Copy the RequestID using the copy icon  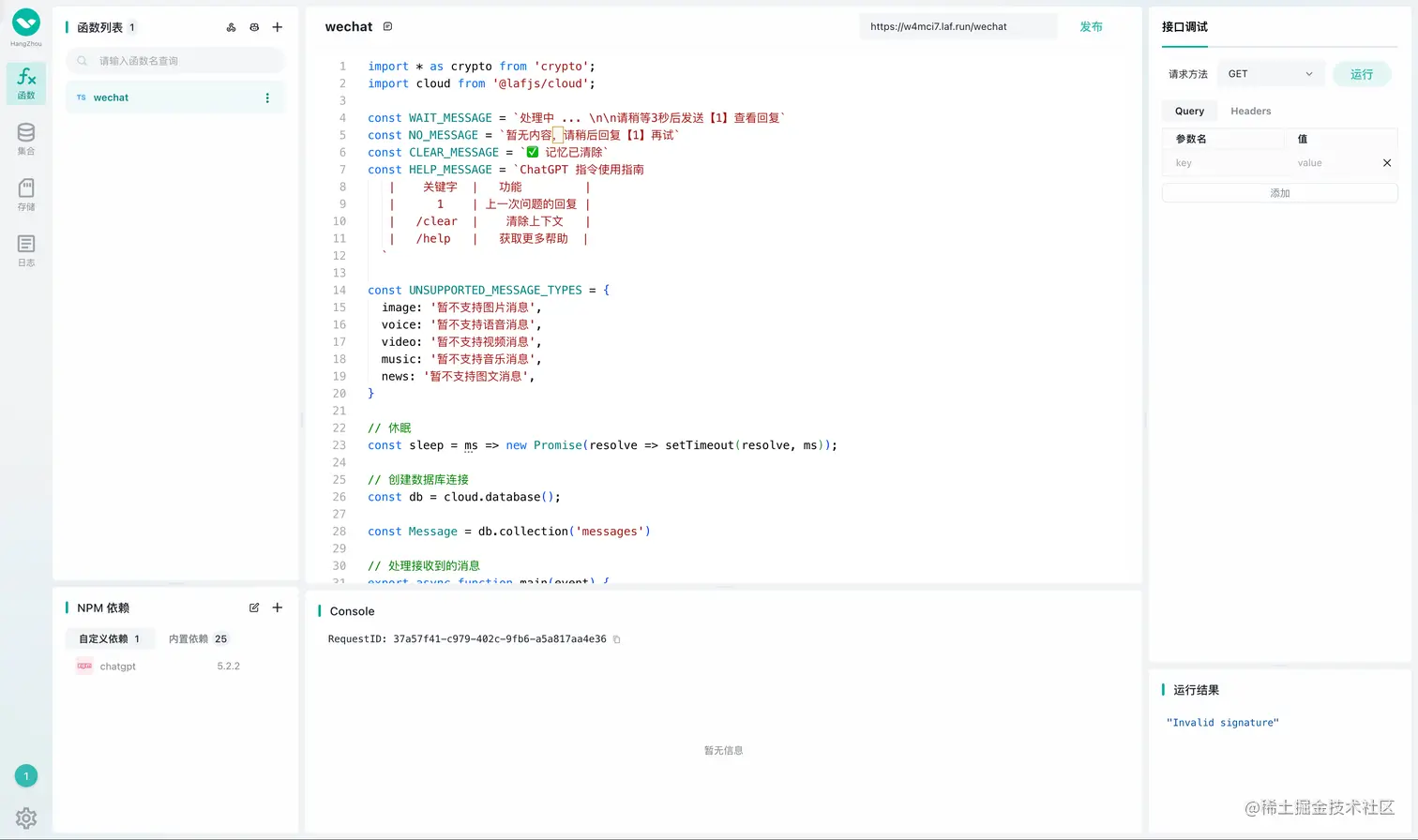coord(616,639)
